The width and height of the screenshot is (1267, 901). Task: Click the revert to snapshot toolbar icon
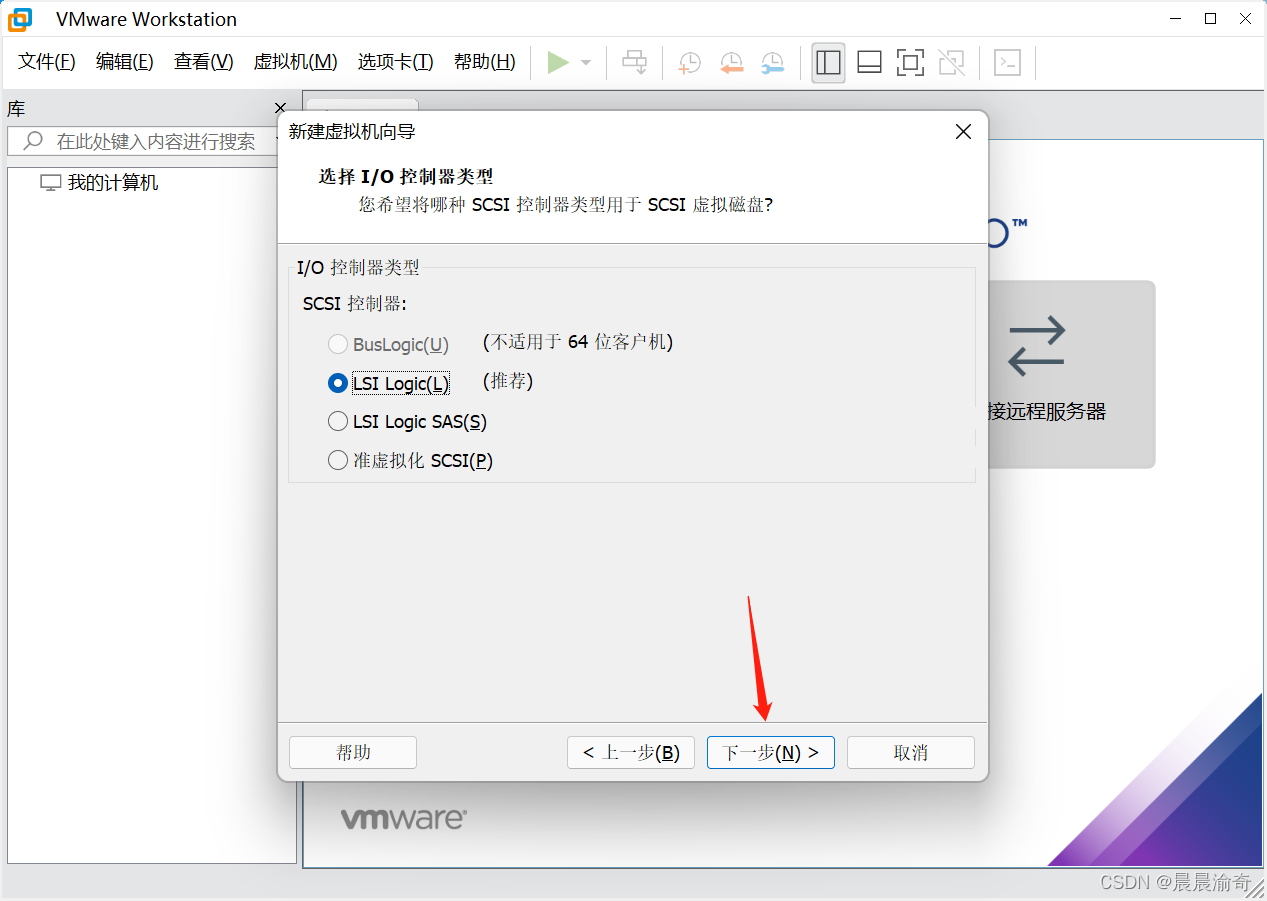[x=731, y=62]
